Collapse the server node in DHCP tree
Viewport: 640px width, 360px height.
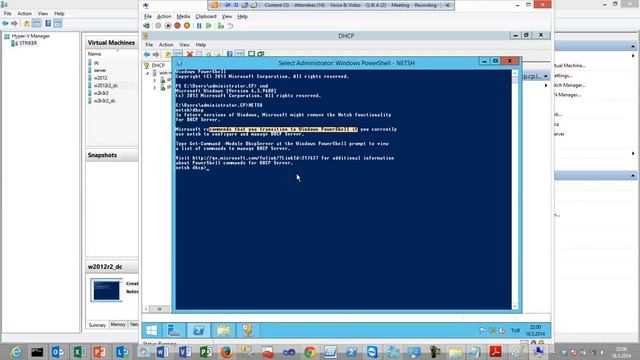(147, 73)
